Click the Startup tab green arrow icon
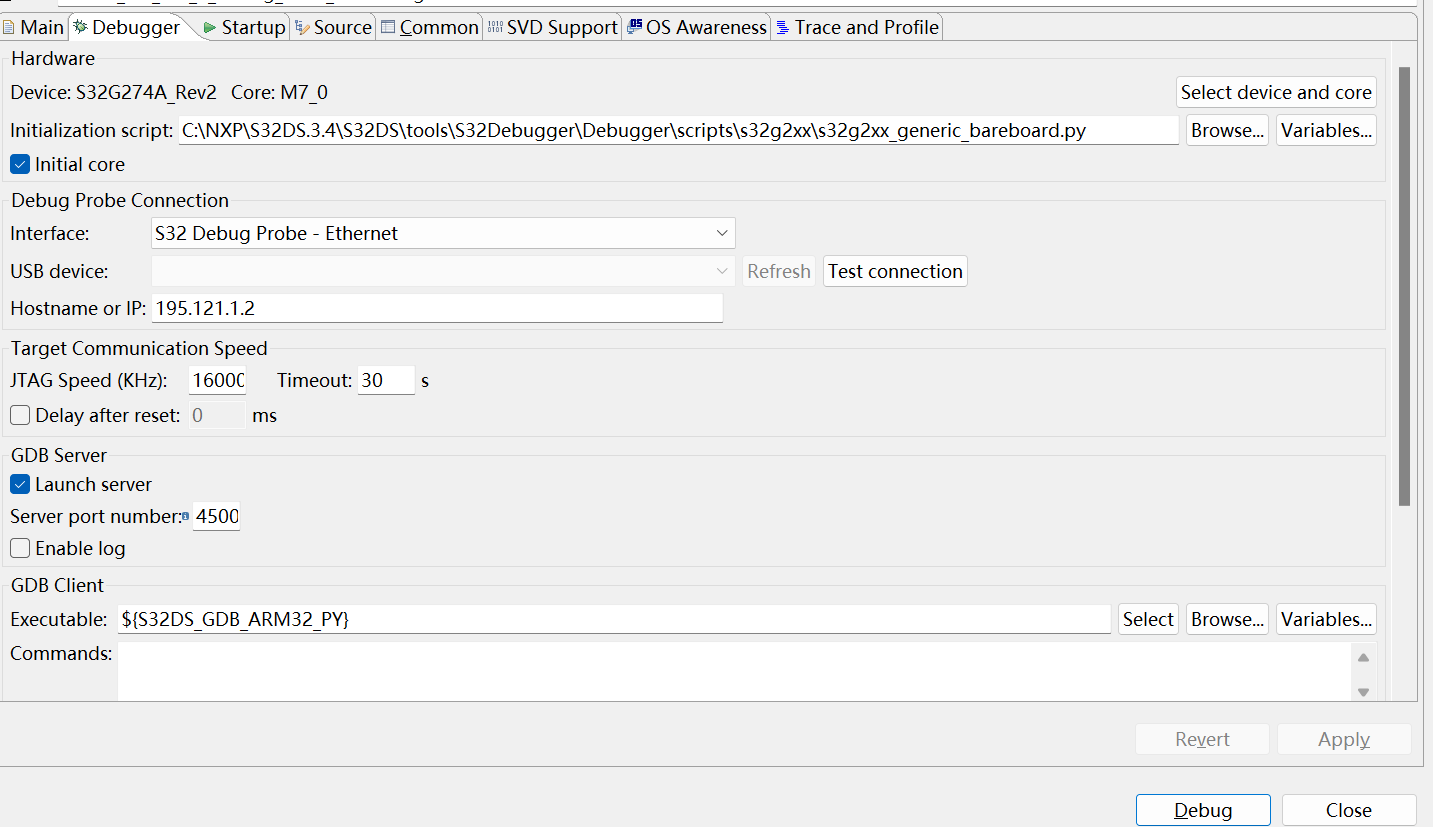The width and height of the screenshot is (1433, 827). [209, 28]
